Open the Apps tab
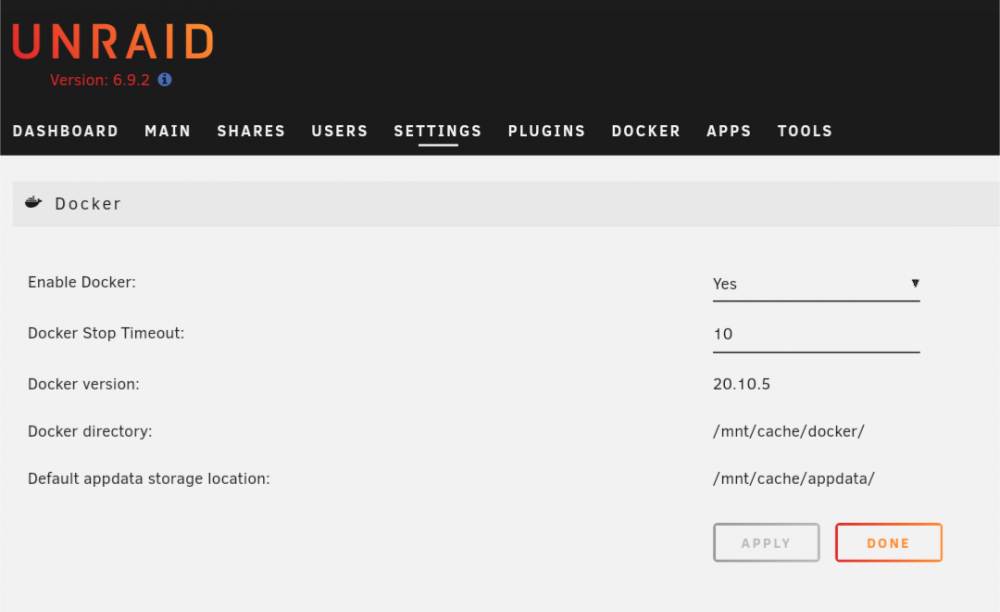Viewport: 1000px width, 612px height. click(x=729, y=131)
